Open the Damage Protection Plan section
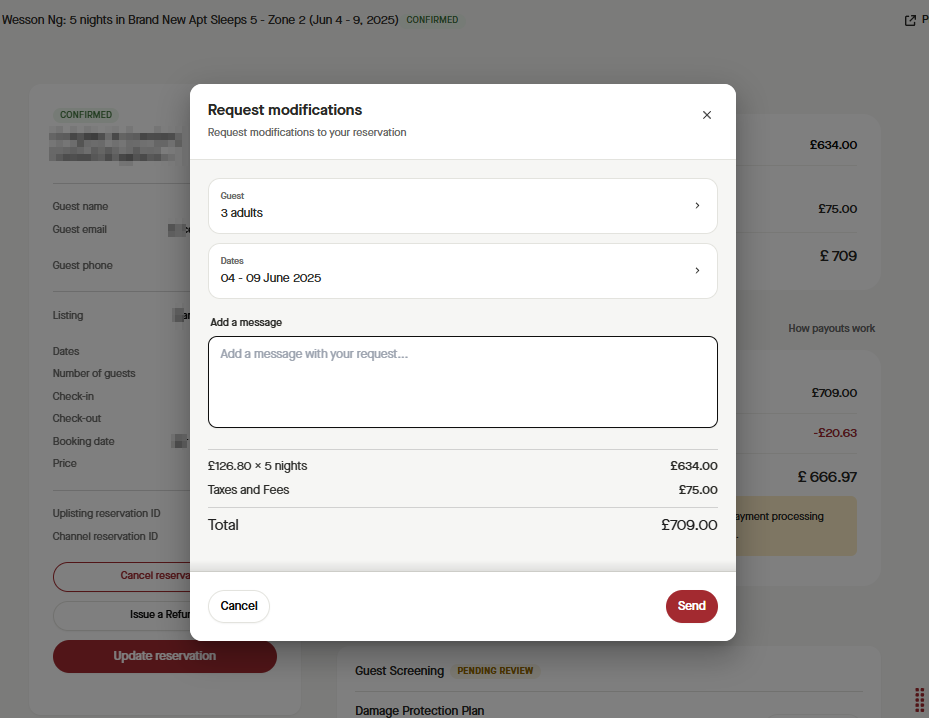Viewport: 929px width, 718px height. pyautogui.click(x=419, y=710)
